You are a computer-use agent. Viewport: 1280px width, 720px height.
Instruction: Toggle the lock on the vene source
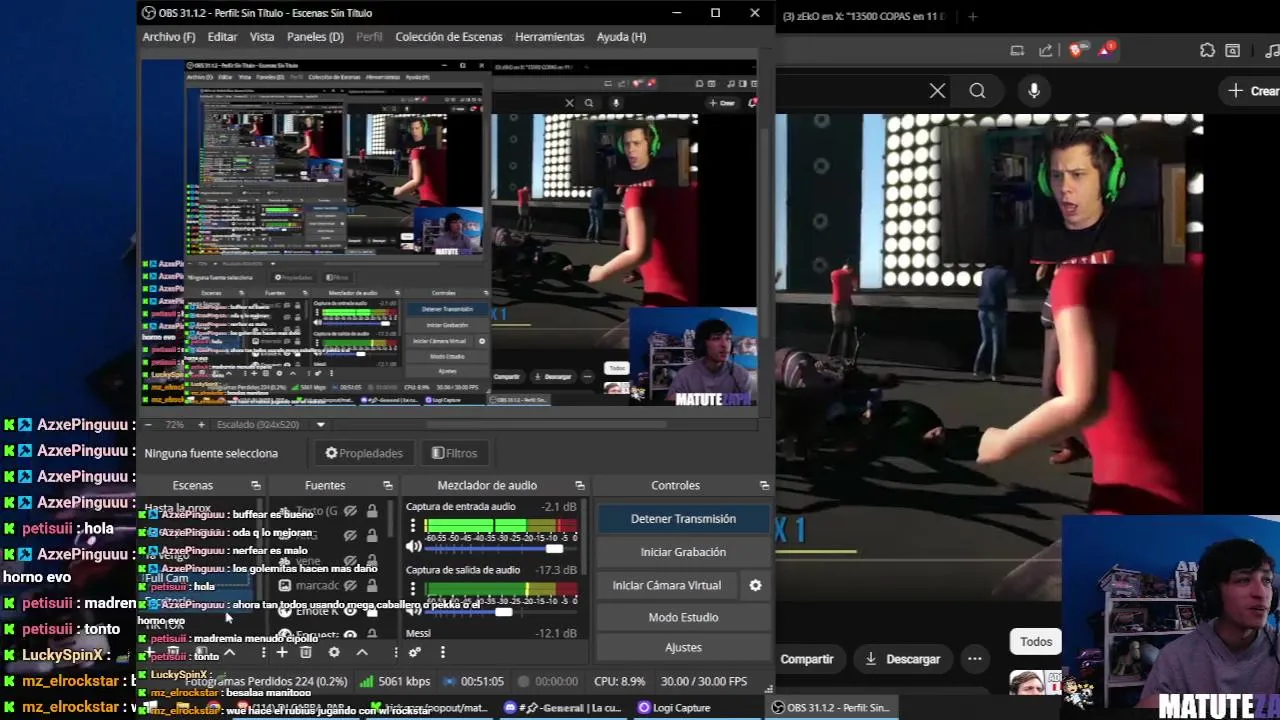click(372, 561)
